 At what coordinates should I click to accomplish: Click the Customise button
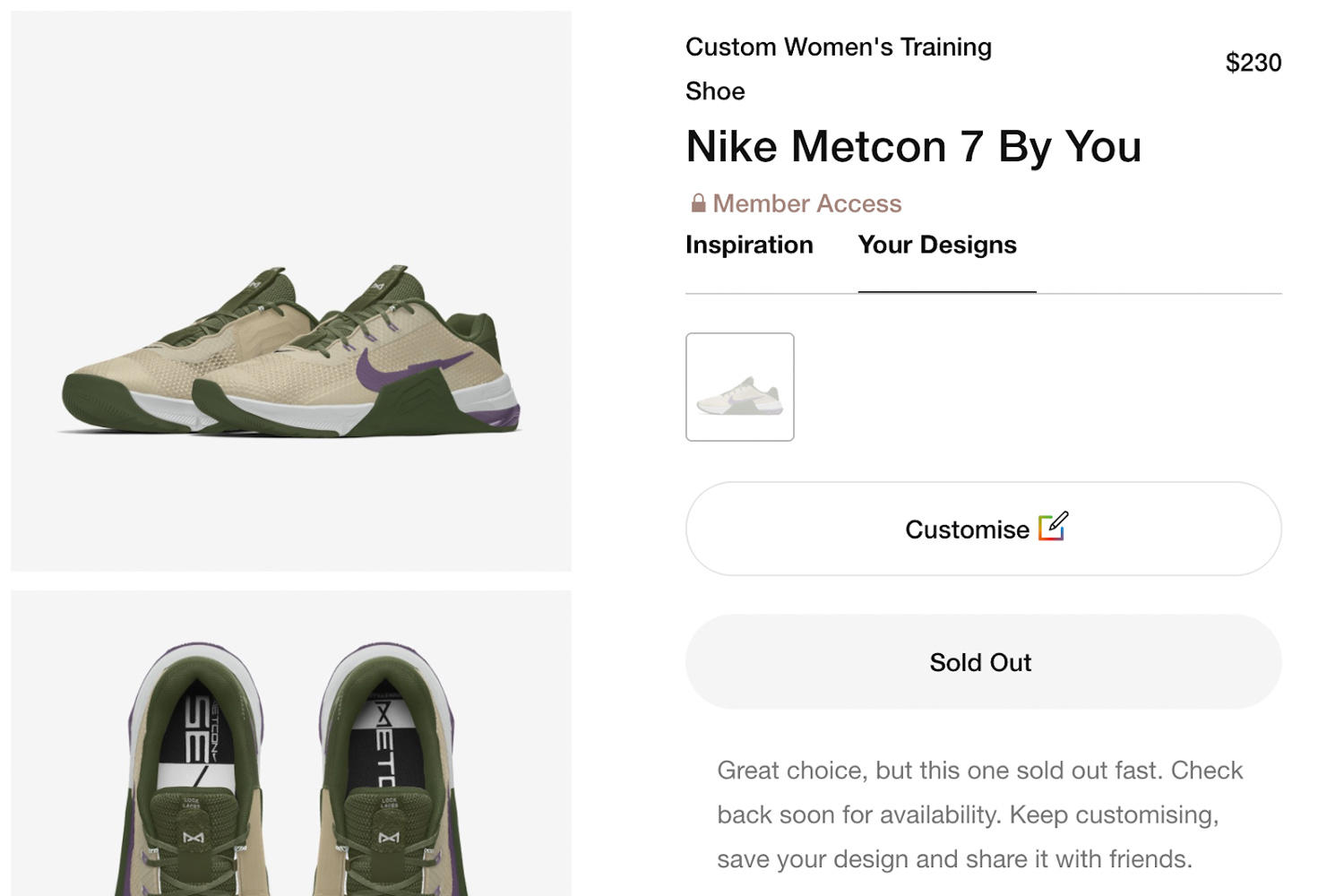983,529
